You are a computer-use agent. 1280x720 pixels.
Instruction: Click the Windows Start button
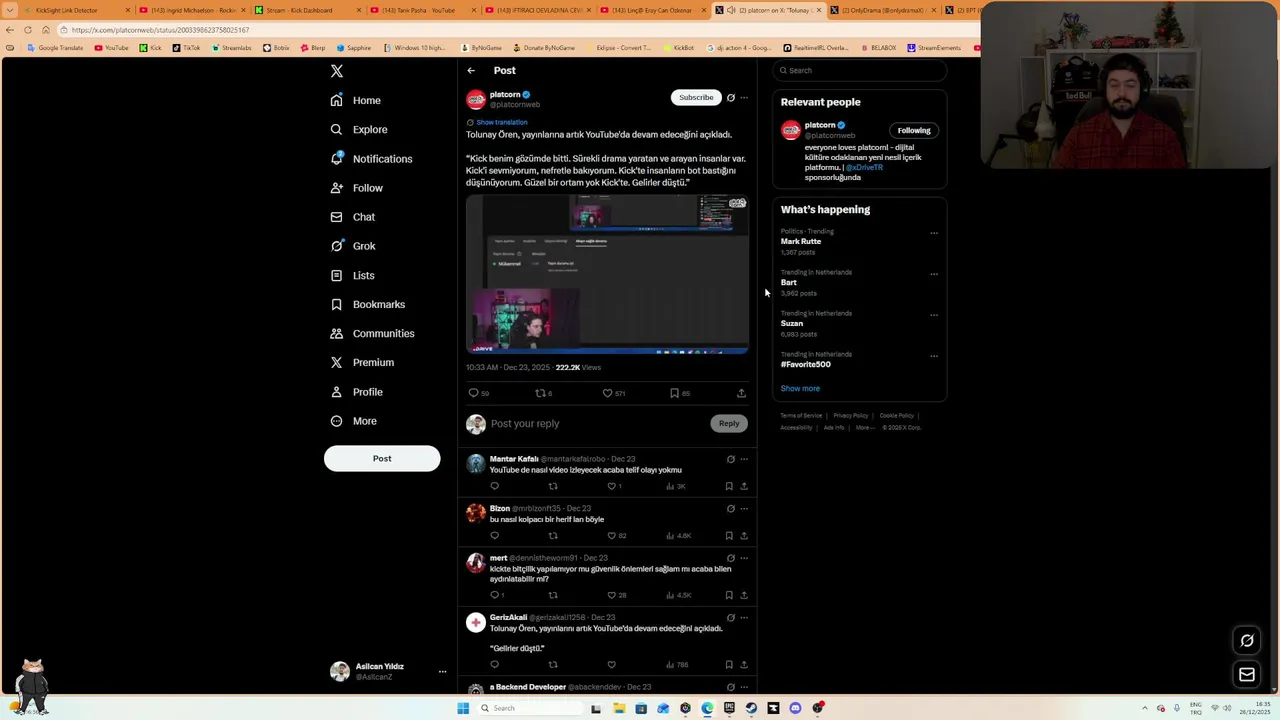point(463,708)
